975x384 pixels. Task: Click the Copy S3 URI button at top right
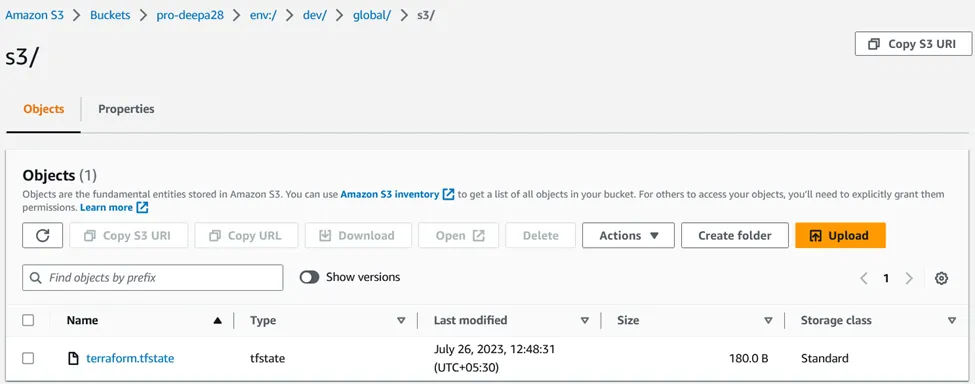coord(913,44)
